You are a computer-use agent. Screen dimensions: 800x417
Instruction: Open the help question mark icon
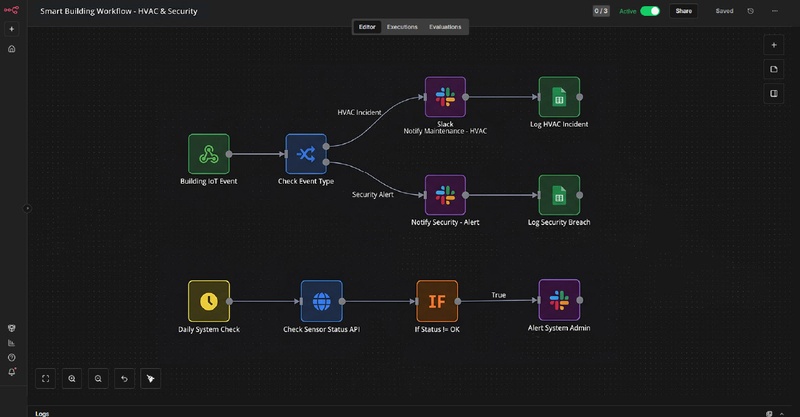point(12,358)
